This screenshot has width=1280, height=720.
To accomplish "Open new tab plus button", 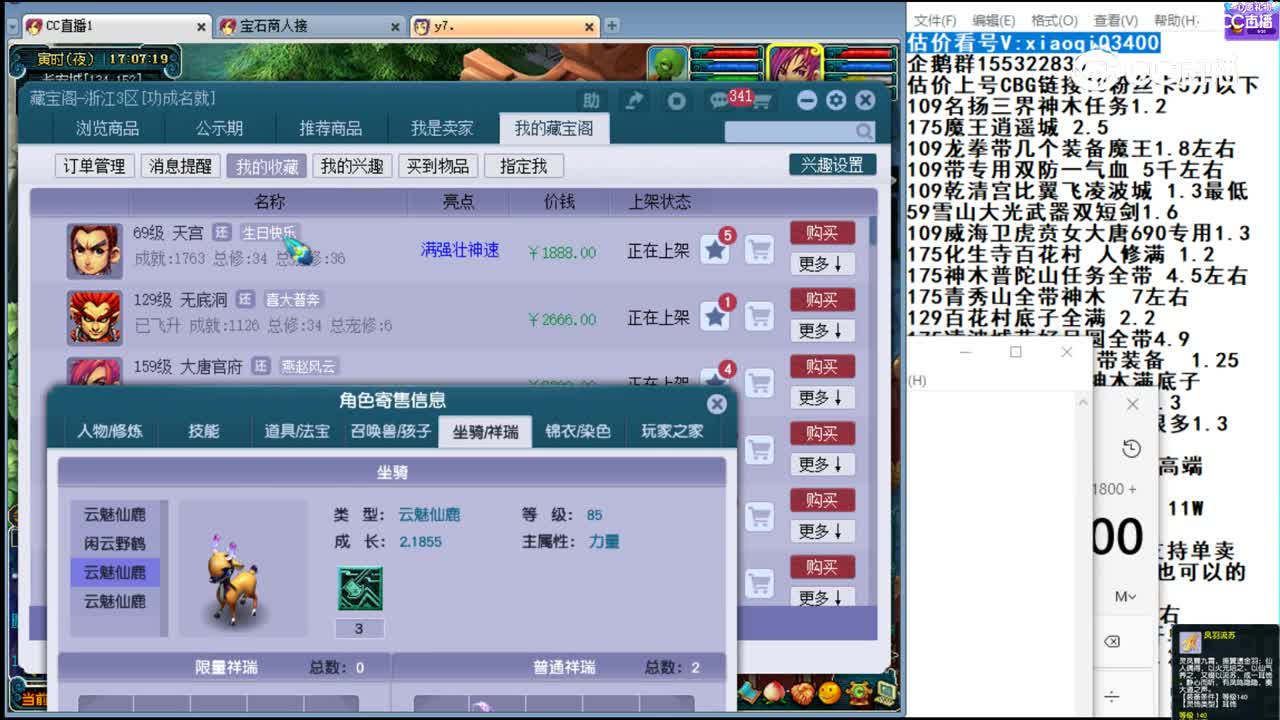I will point(612,25).
